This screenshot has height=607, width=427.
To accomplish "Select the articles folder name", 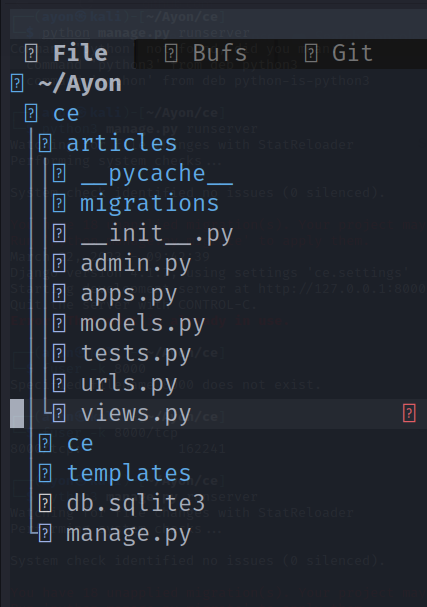I will pyautogui.click(x=122, y=143).
